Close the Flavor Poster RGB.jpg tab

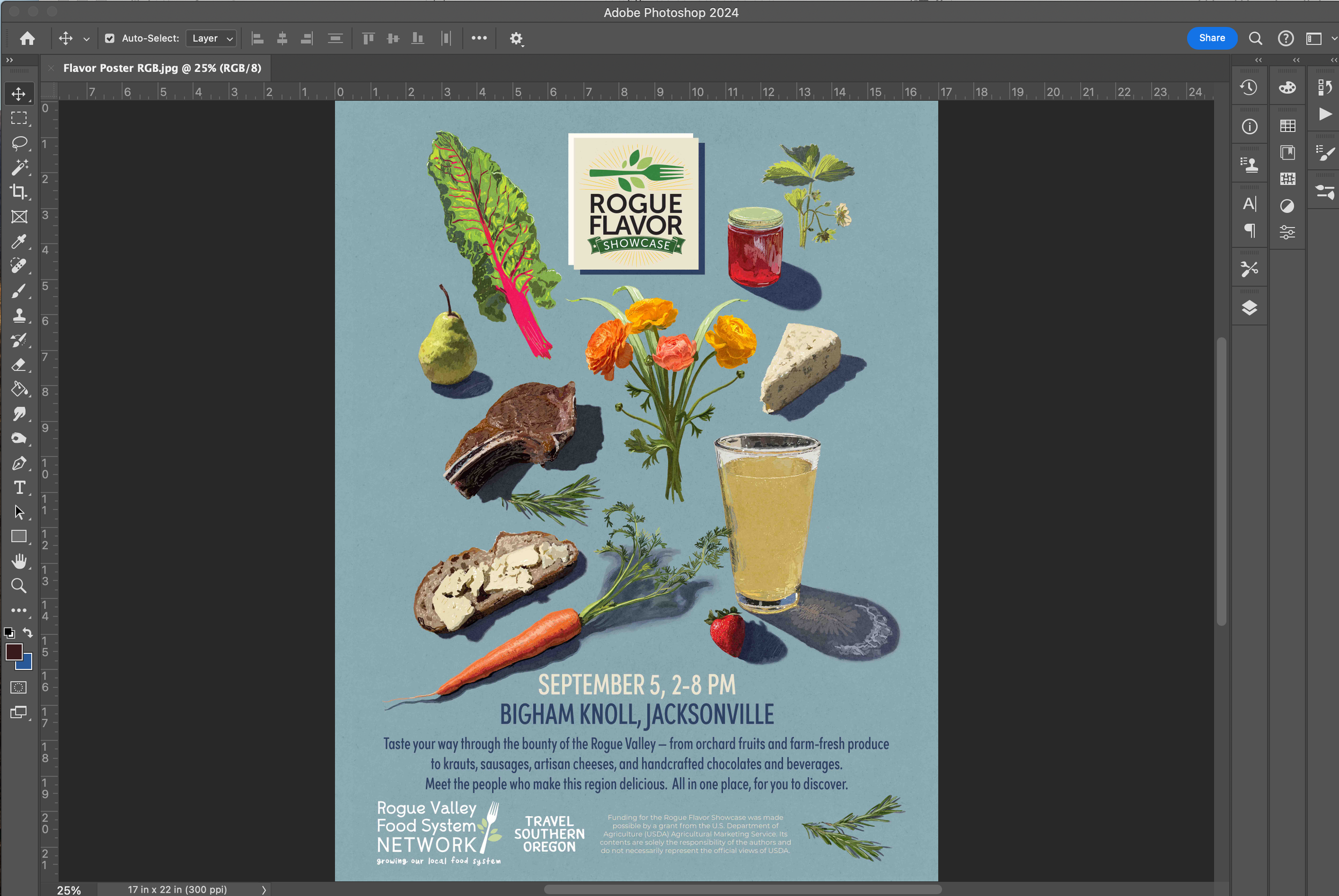(x=51, y=68)
